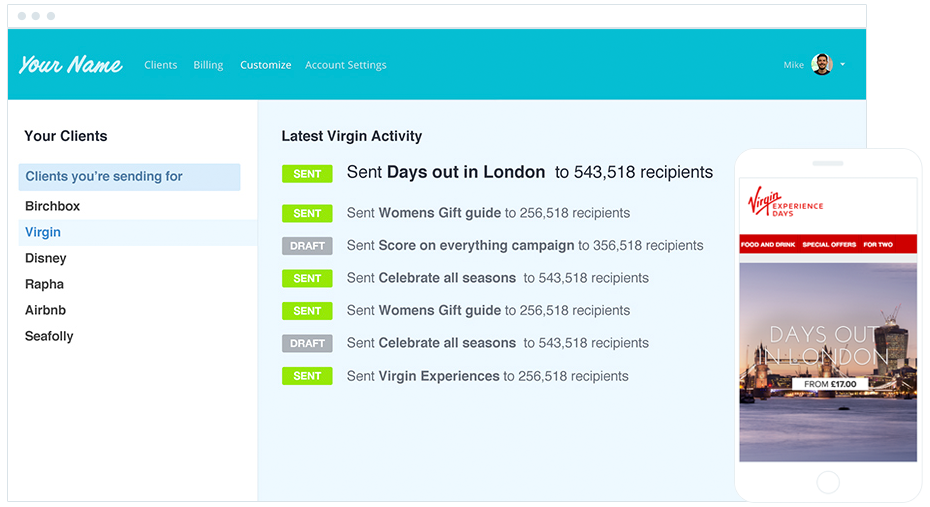Click SENT badge for second Womens Gift guide
Image resolution: width=930 pixels, height=507 pixels.
pos(307,311)
